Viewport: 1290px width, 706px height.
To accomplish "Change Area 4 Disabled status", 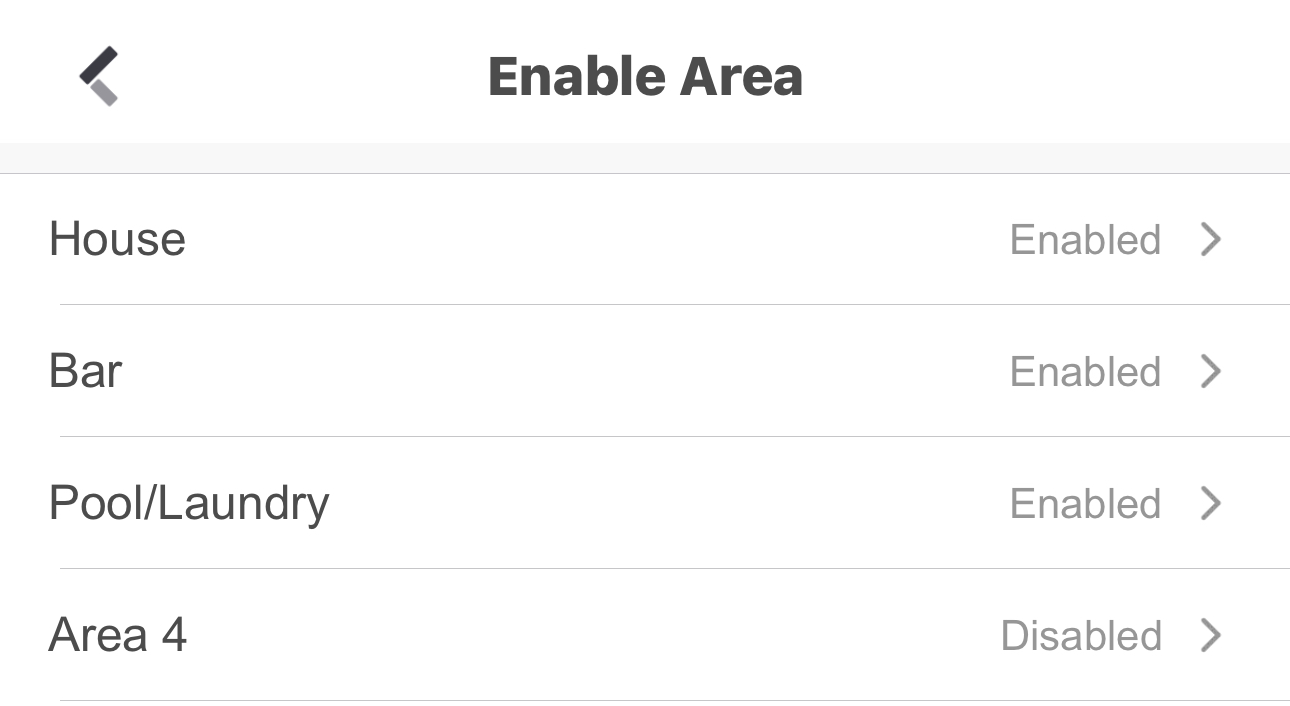I will point(1081,636).
